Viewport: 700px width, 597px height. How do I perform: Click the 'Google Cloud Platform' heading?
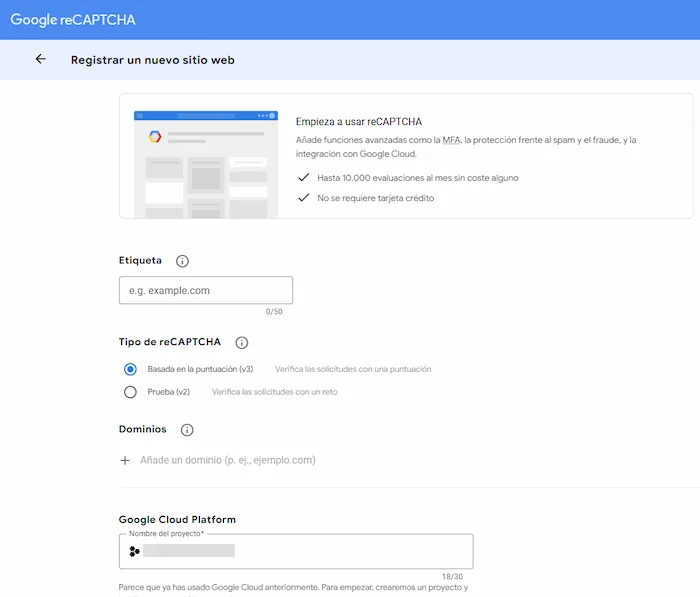[177, 519]
